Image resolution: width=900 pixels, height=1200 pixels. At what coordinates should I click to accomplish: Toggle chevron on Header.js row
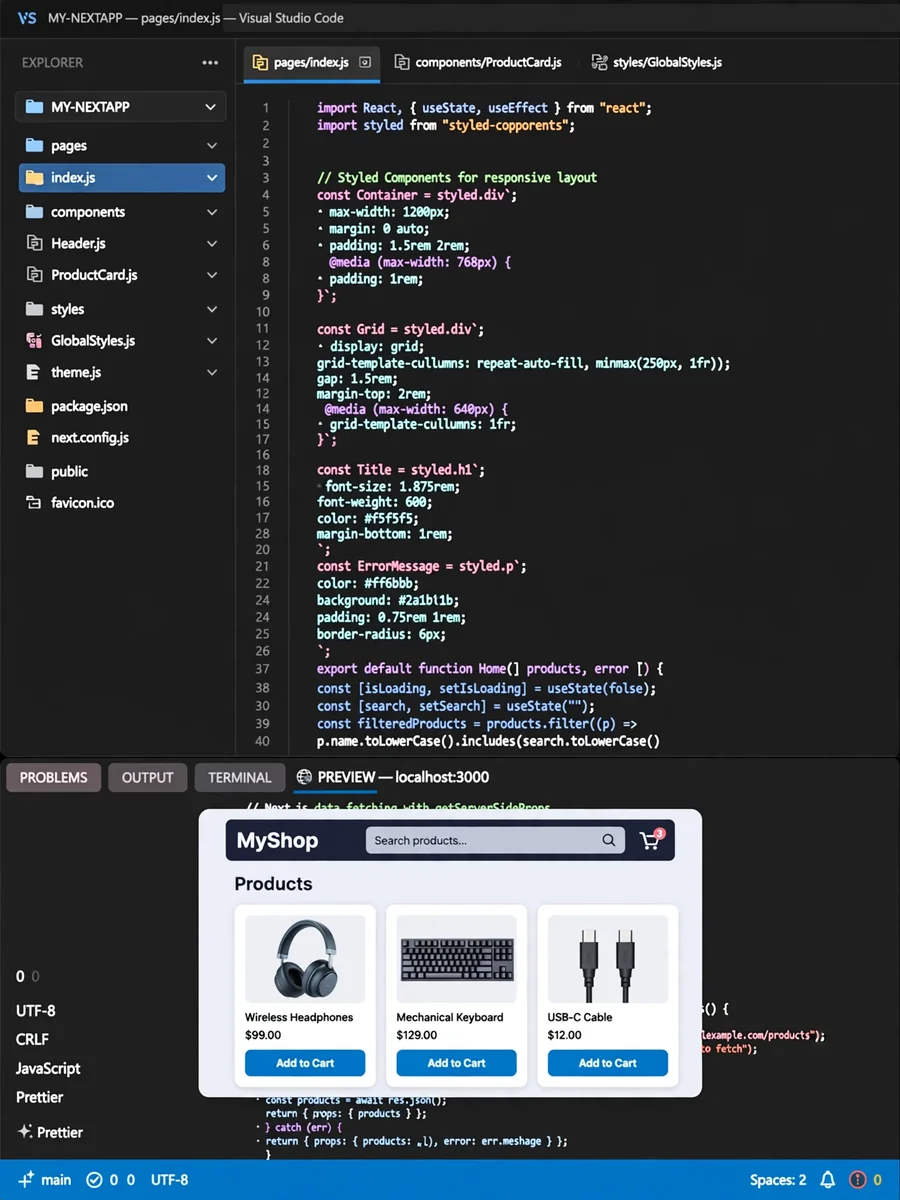click(x=212, y=243)
